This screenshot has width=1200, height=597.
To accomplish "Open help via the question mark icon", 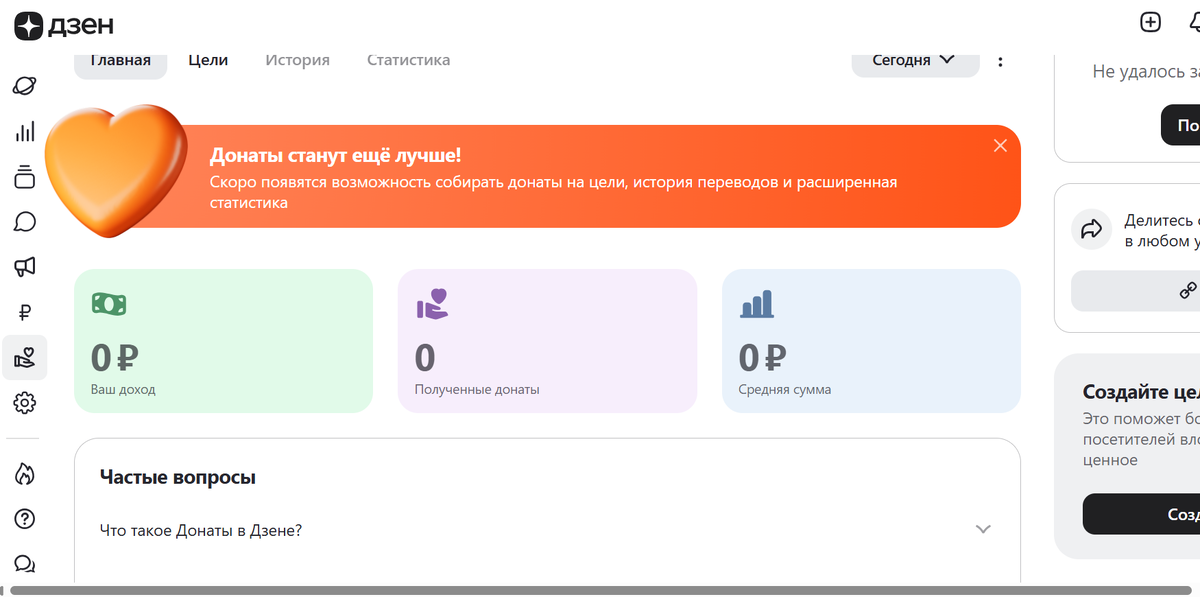I will click(x=25, y=518).
